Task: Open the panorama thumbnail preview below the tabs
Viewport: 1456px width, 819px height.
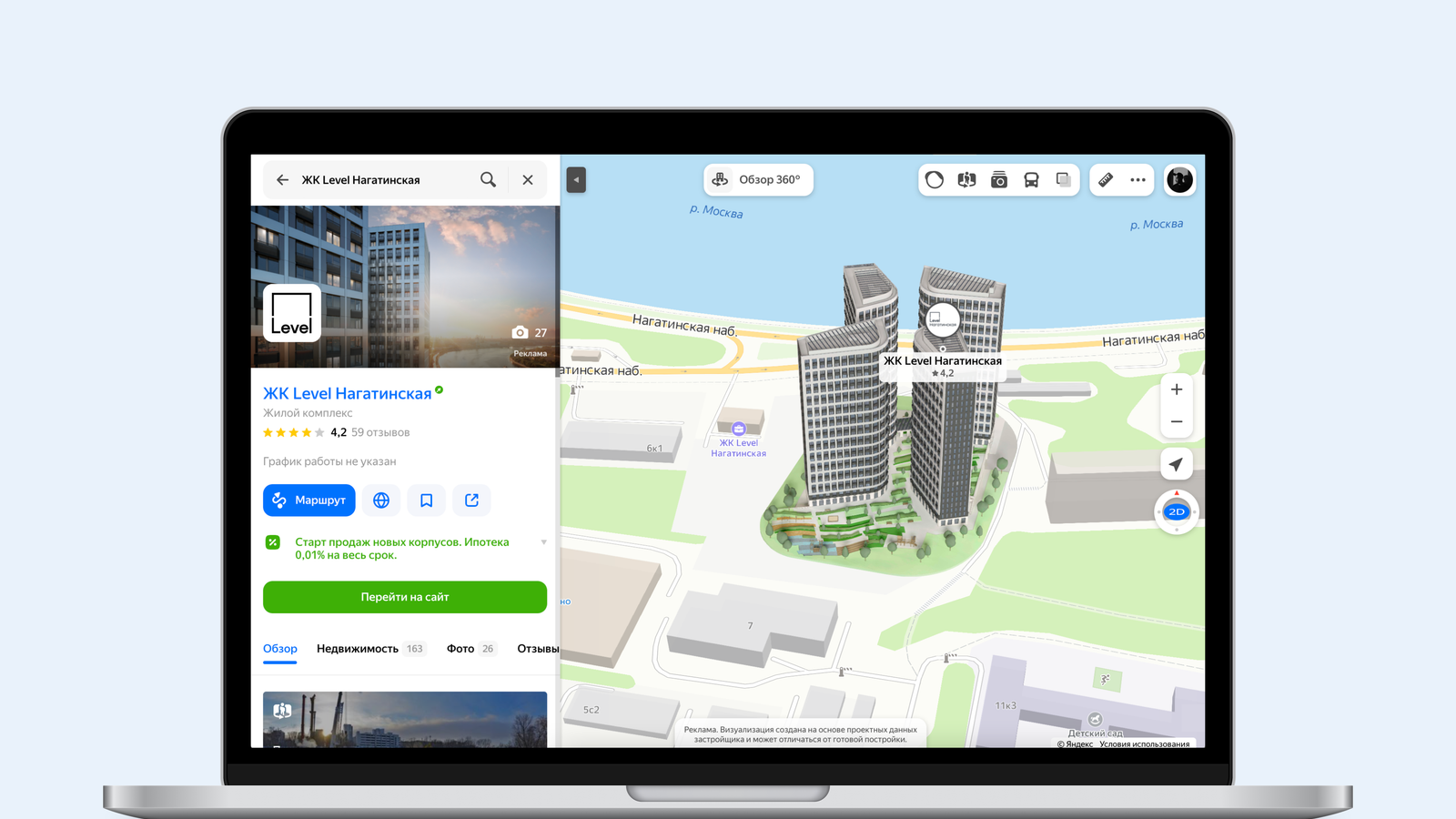Action: (405, 720)
